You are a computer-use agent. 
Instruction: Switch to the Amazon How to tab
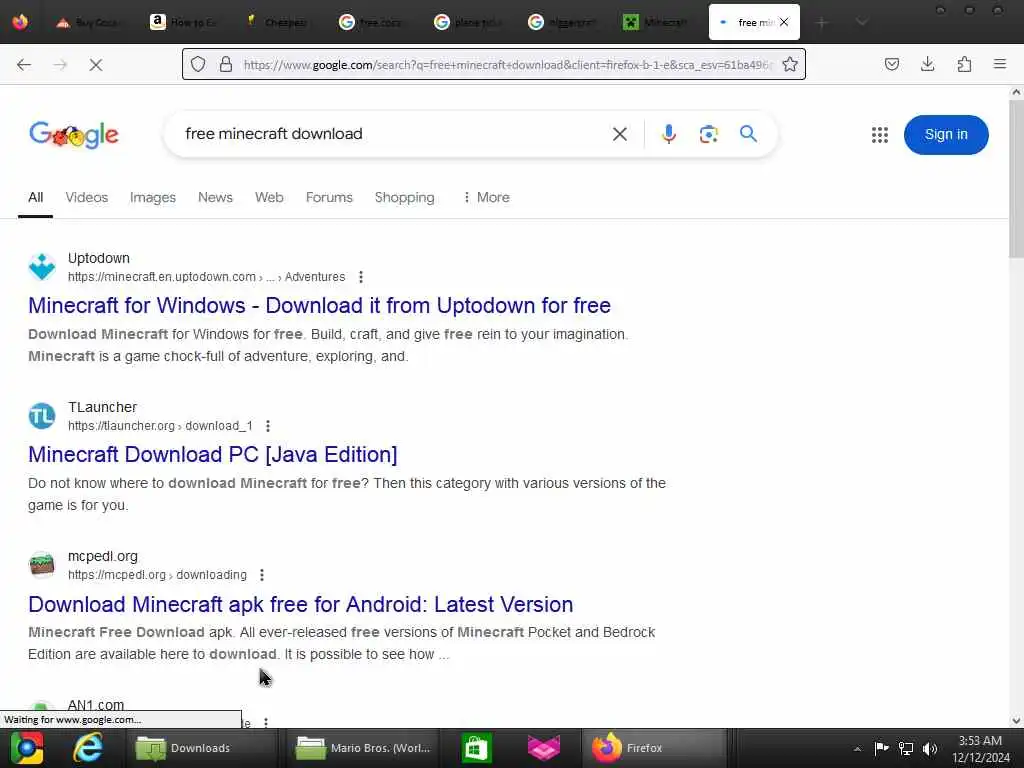pos(184,22)
